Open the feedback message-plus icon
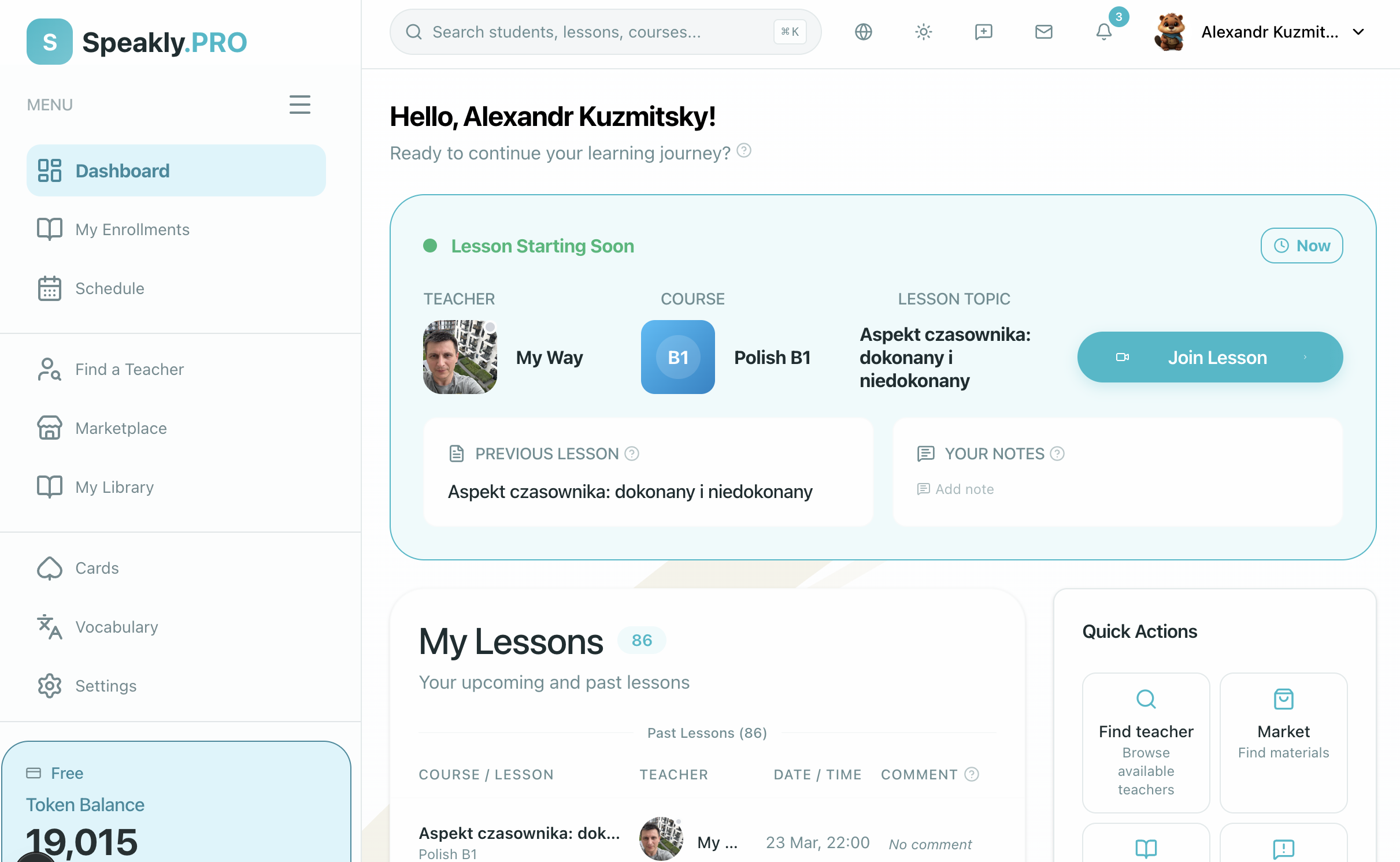 [x=983, y=32]
